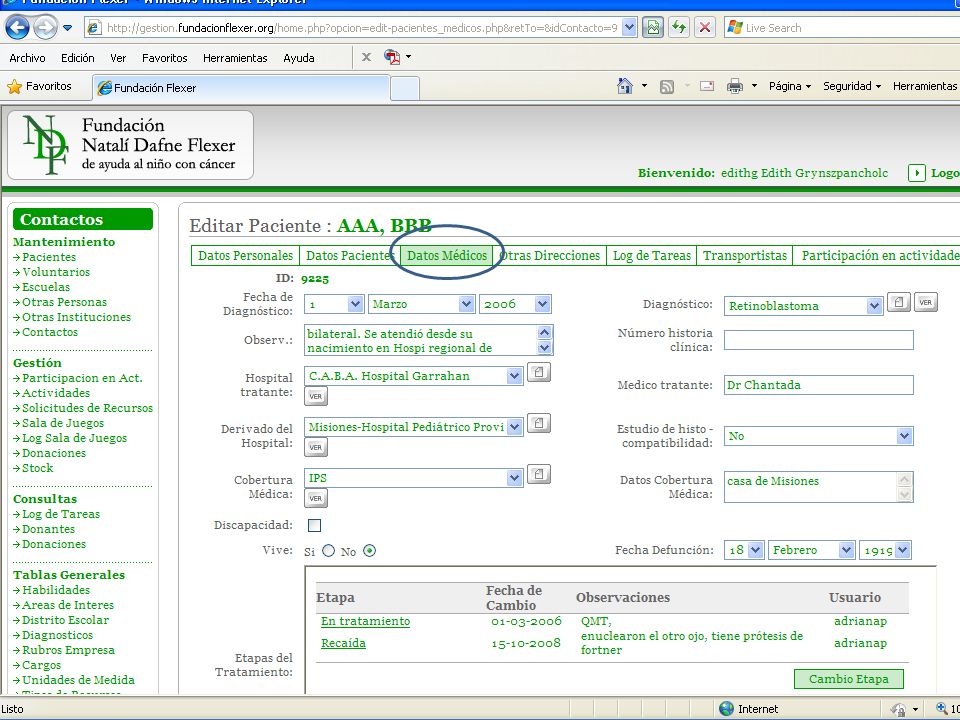Open the diagnosis day dropdown showing 1
Viewport: 960px width, 720px height.
click(x=354, y=304)
